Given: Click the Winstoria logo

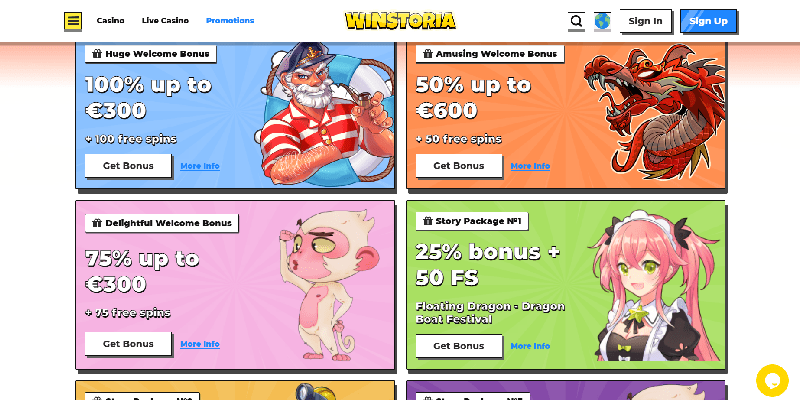Looking at the screenshot, I should [x=400, y=21].
